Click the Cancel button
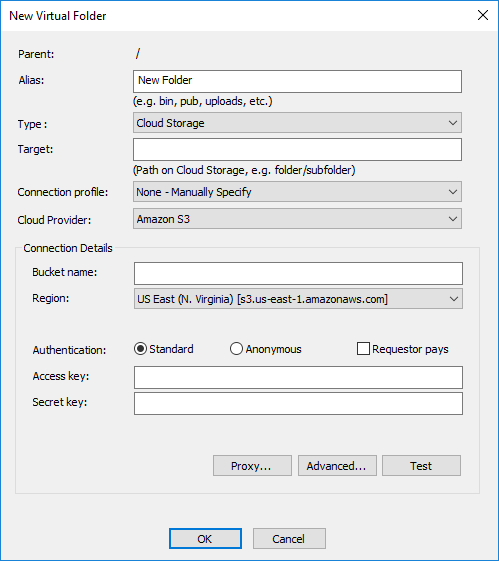The height and width of the screenshot is (561, 499). click(289, 539)
